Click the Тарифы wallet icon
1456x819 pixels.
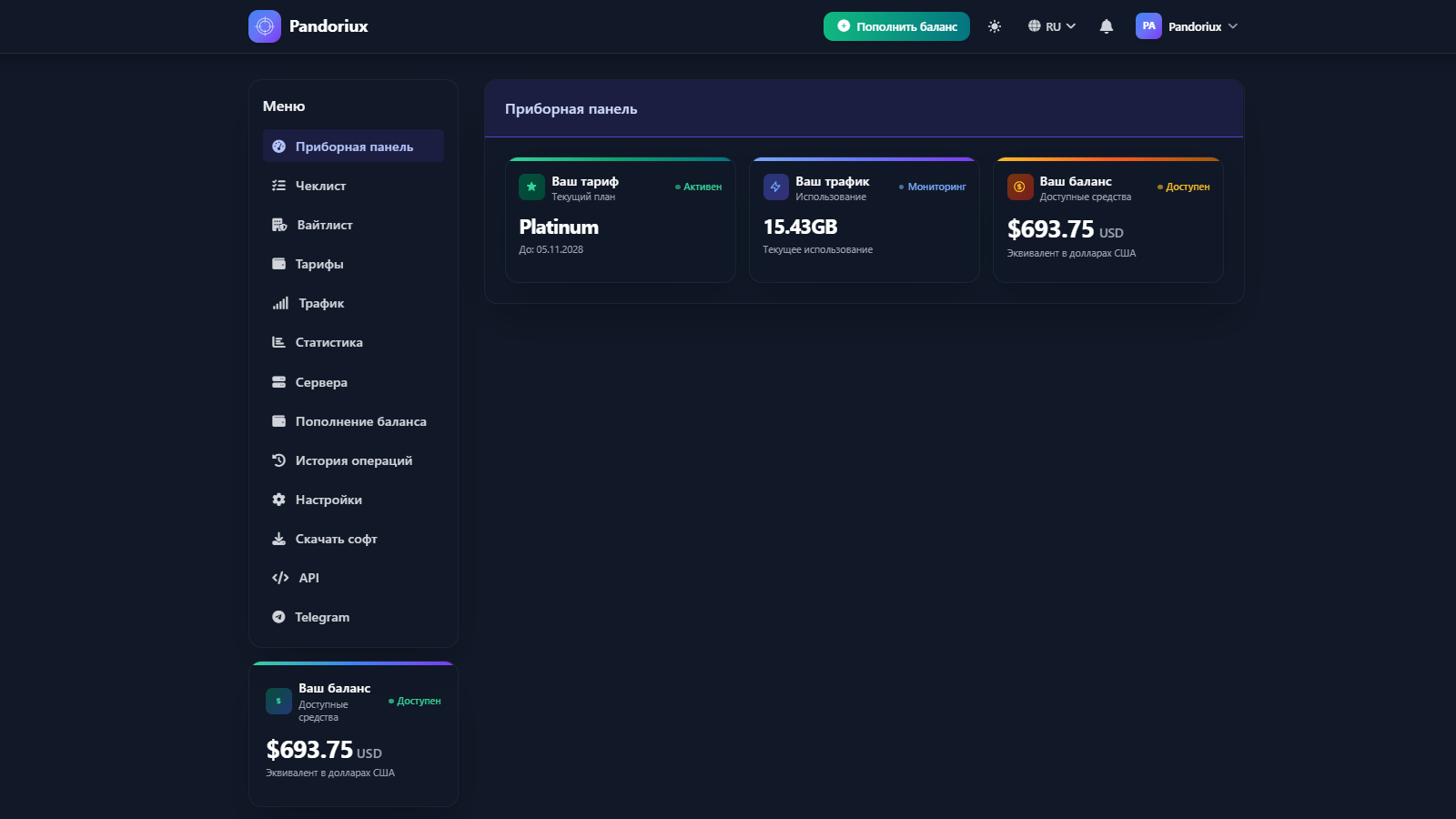point(279,264)
